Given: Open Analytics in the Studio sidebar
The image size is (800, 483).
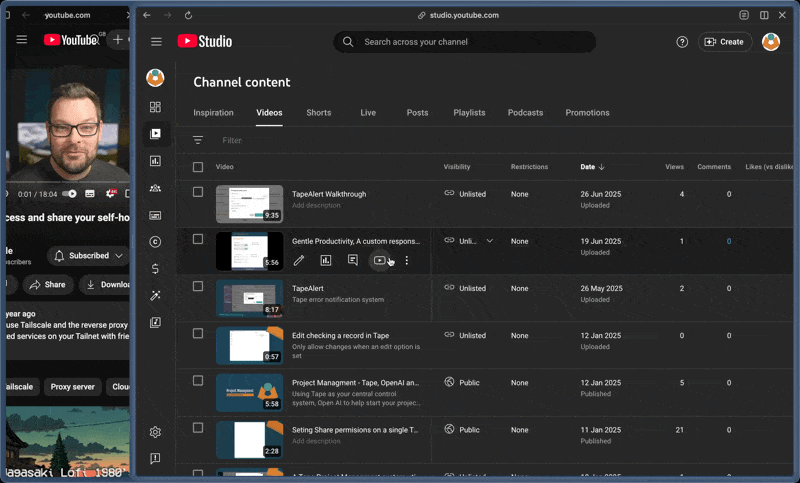Looking at the screenshot, I should tap(155, 161).
